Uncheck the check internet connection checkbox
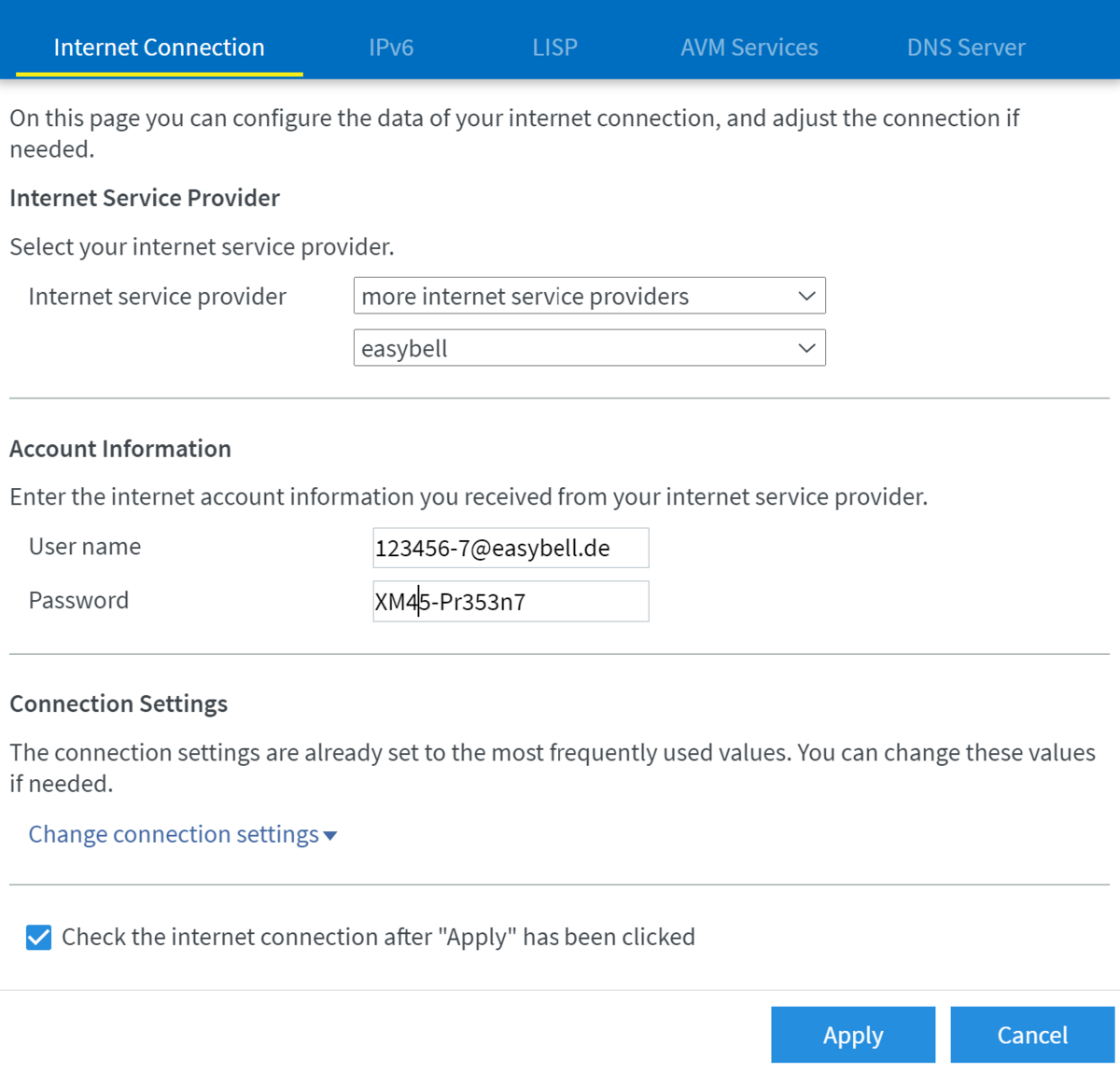The width and height of the screenshot is (1120, 1073). pyautogui.click(x=39, y=938)
